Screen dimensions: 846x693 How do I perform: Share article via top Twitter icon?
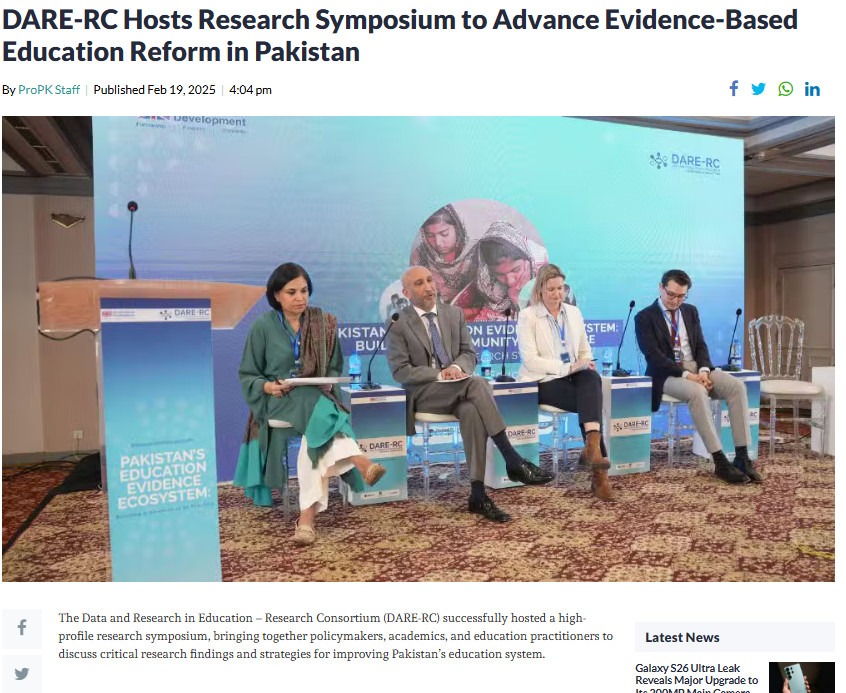point(758,89)
